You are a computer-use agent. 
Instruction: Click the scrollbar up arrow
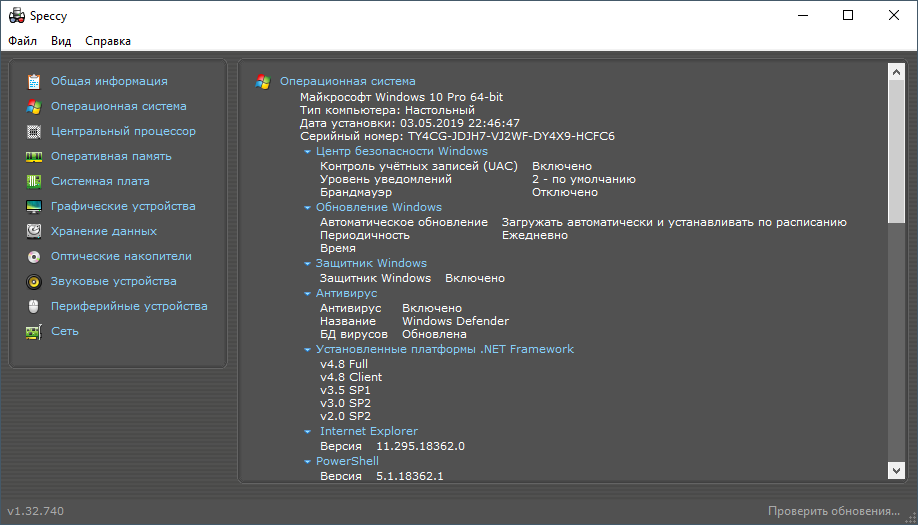coord(896,72)
